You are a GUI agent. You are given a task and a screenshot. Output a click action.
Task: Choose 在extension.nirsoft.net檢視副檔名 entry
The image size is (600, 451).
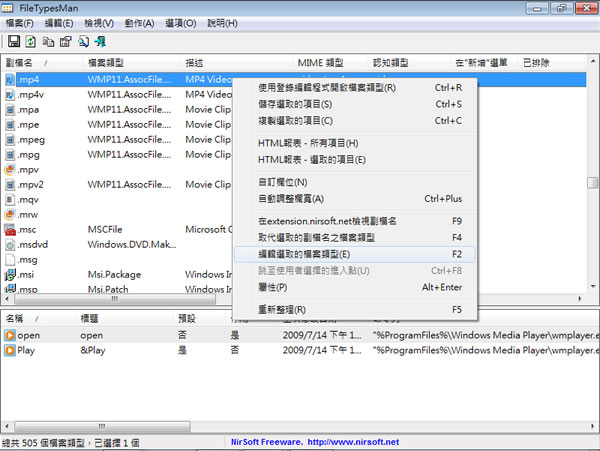pyautogui.click(x=355, y=221)
